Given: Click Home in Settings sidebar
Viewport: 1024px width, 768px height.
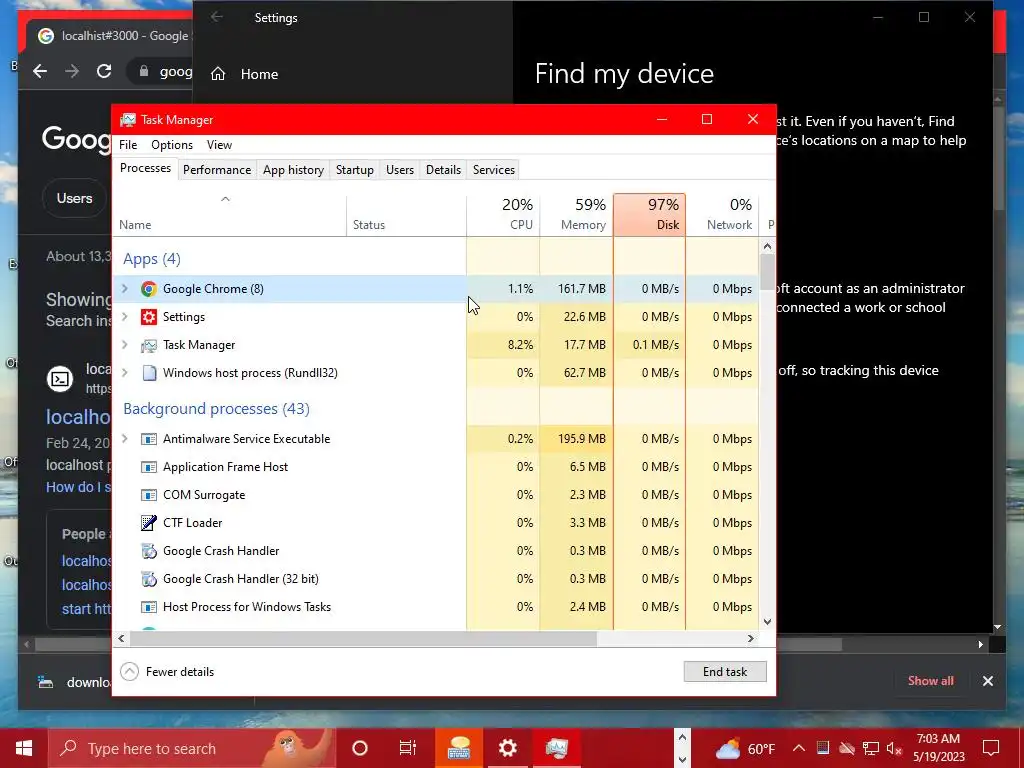Looking at the screenshot, I should coord(259,74).
